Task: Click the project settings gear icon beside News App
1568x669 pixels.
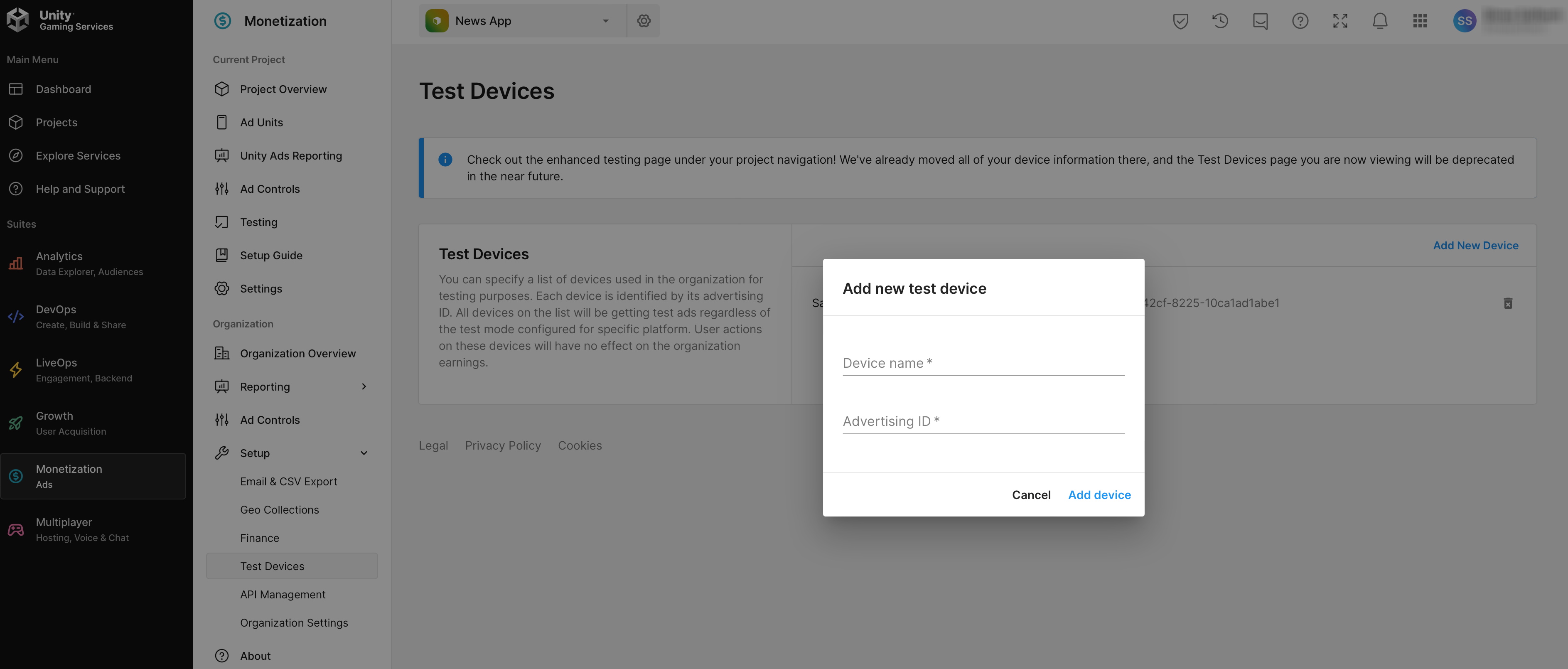Action: click(644, 21)
